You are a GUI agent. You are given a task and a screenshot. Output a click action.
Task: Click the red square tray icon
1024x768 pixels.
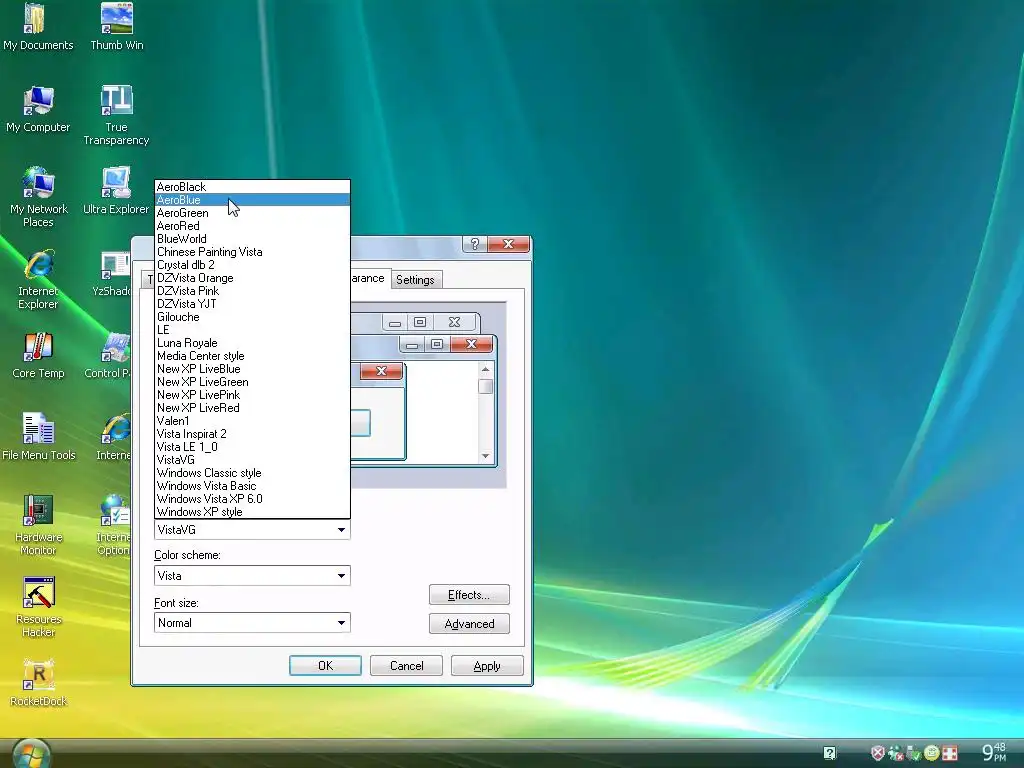[x=950, y=753]
